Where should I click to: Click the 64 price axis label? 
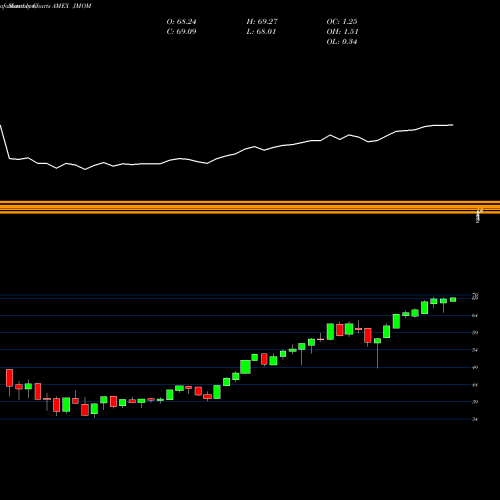(x=475, y=315)
